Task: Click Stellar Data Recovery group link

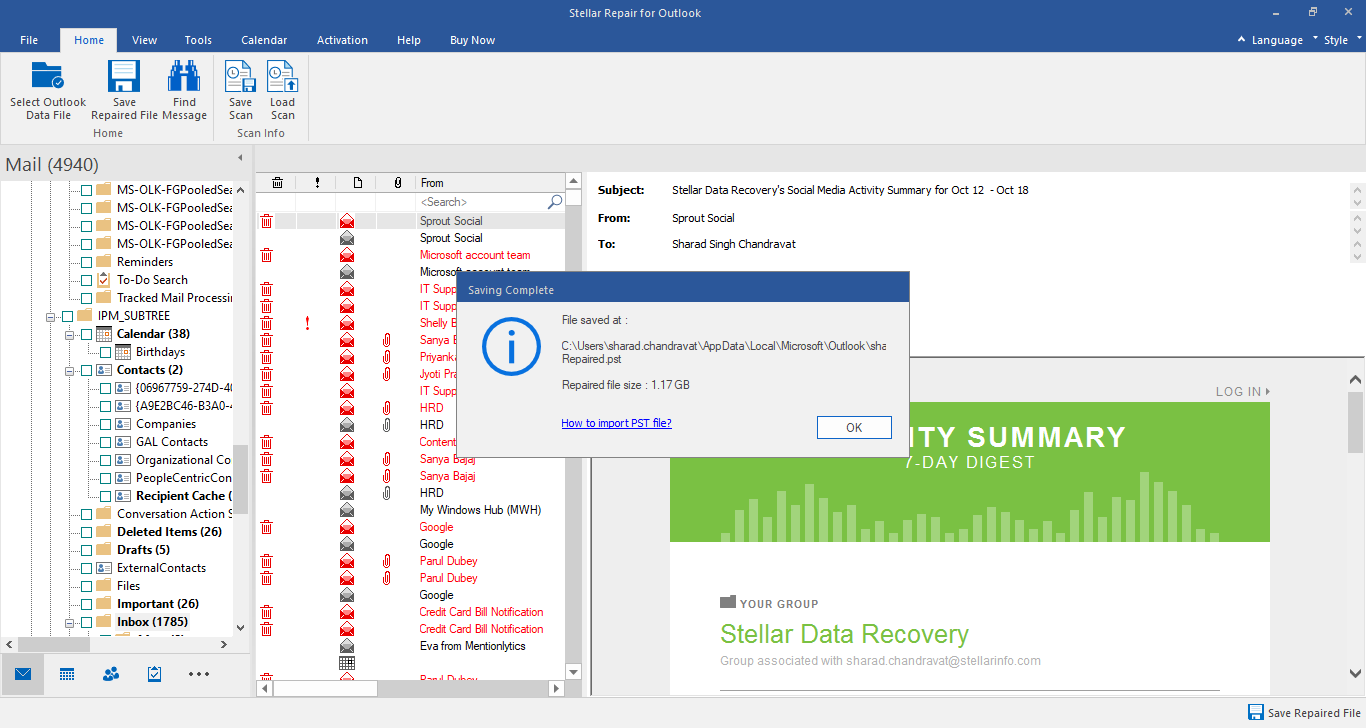Action: [844, 634]
